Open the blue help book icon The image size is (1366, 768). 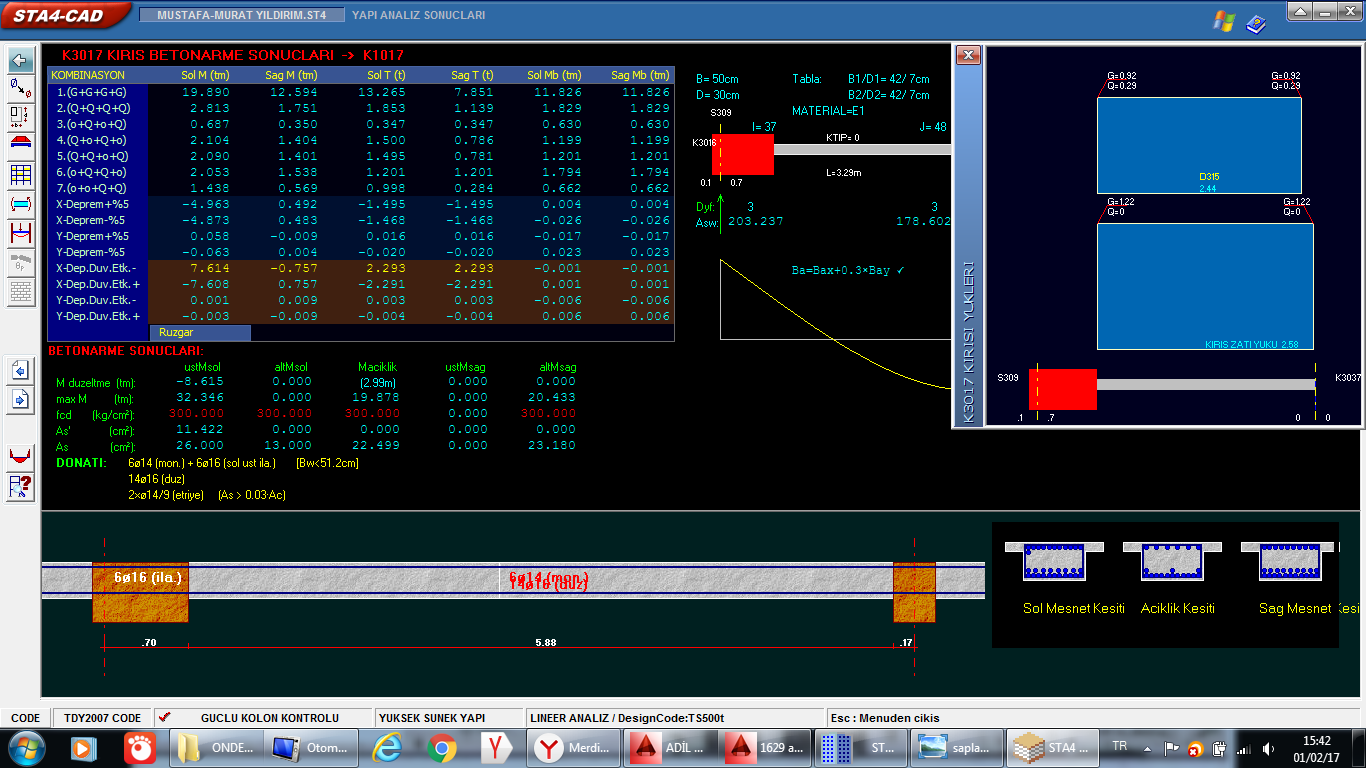(1256, 22)
